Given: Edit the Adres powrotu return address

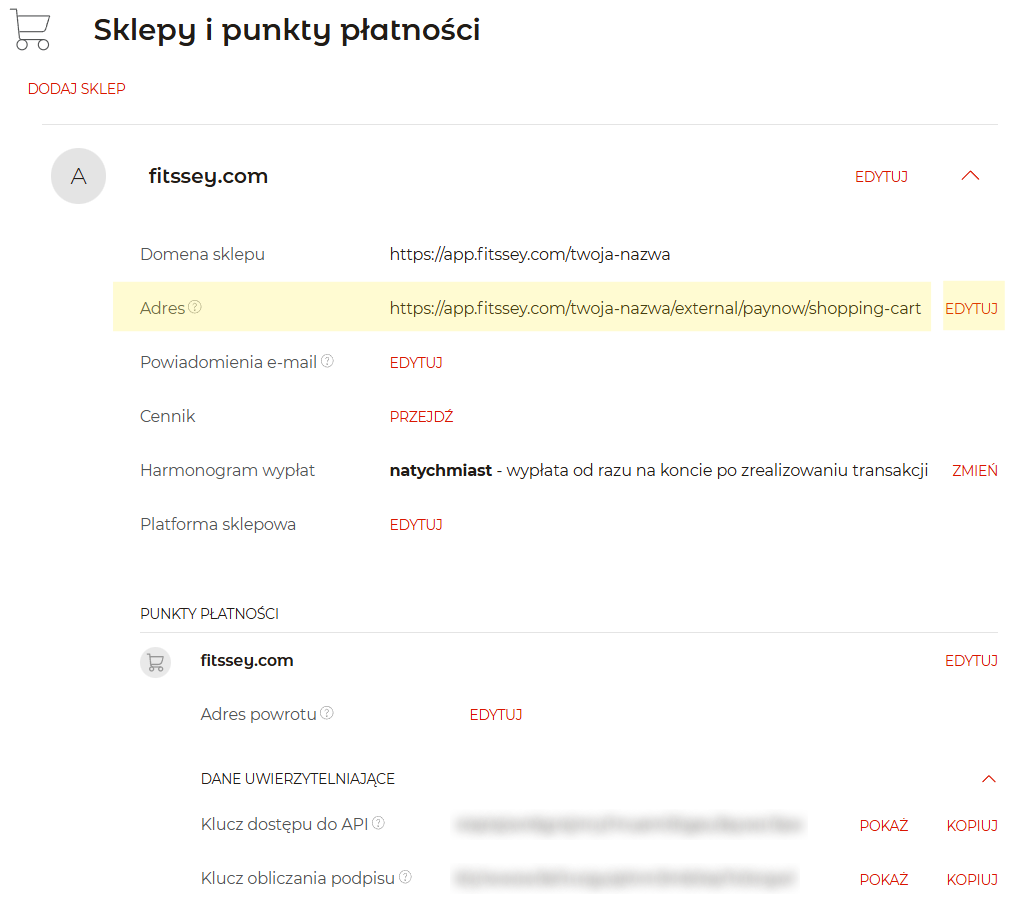Looking at the screenshot, I should coord(496,715).
